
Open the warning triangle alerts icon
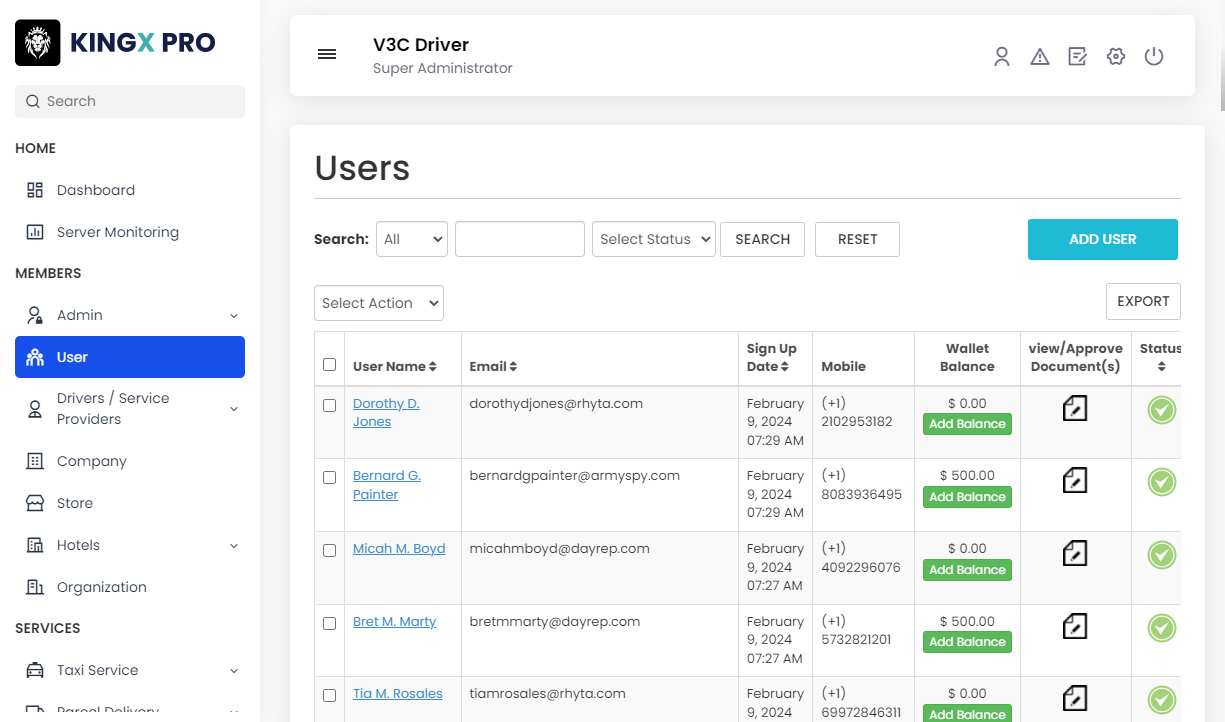(x=1040, y=57)
